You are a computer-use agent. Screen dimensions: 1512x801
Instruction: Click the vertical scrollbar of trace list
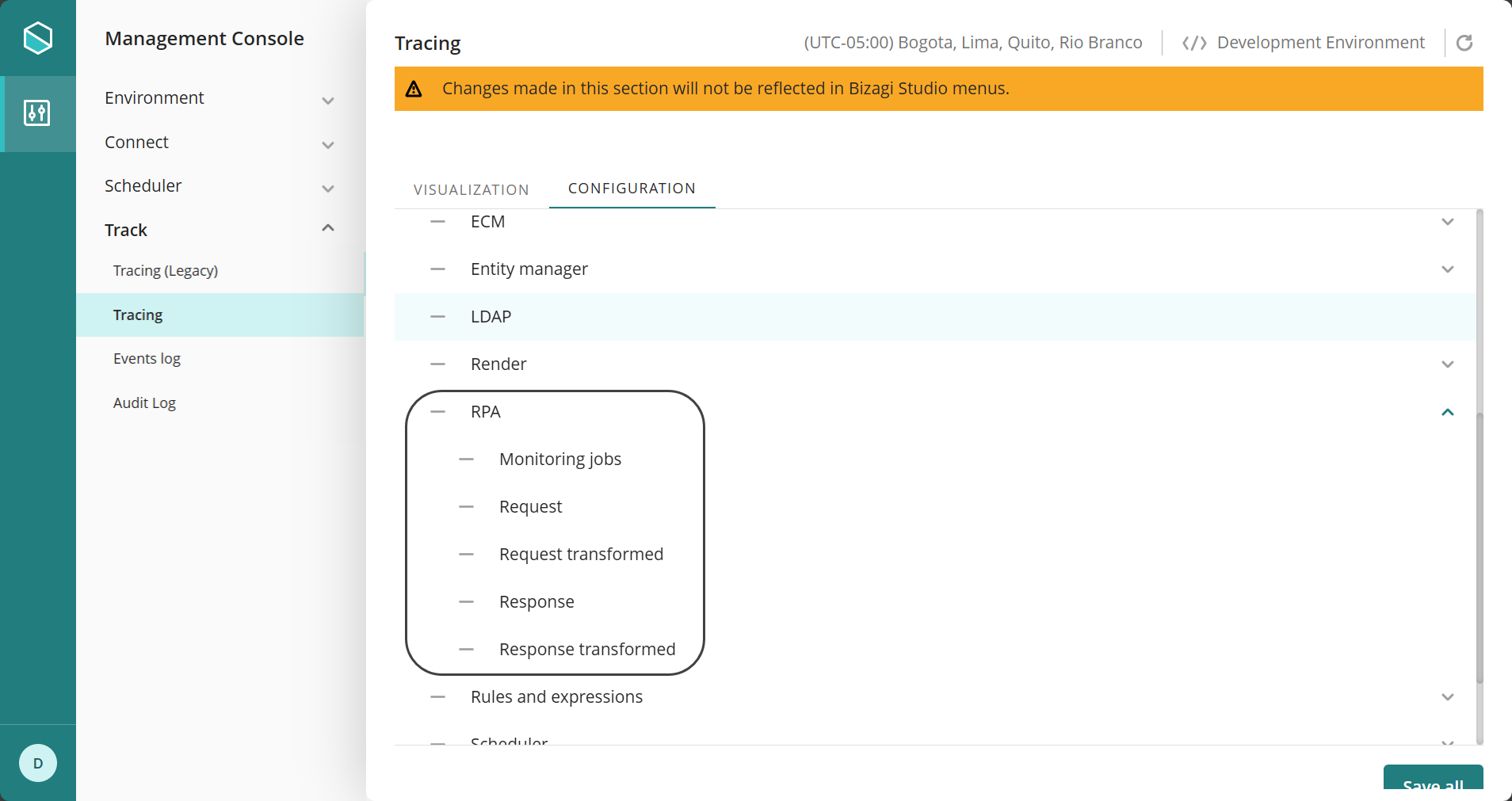(x=1479, y=547)
